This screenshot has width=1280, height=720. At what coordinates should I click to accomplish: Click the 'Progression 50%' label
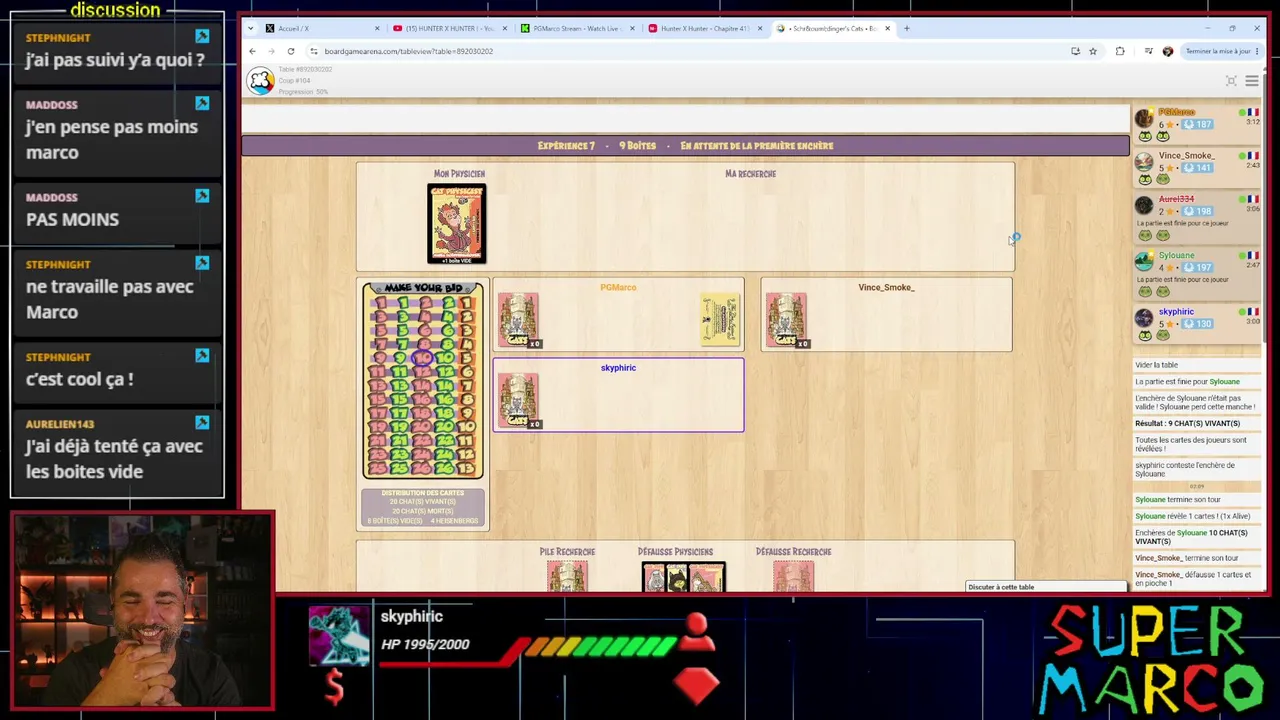[x=303, y=92]
